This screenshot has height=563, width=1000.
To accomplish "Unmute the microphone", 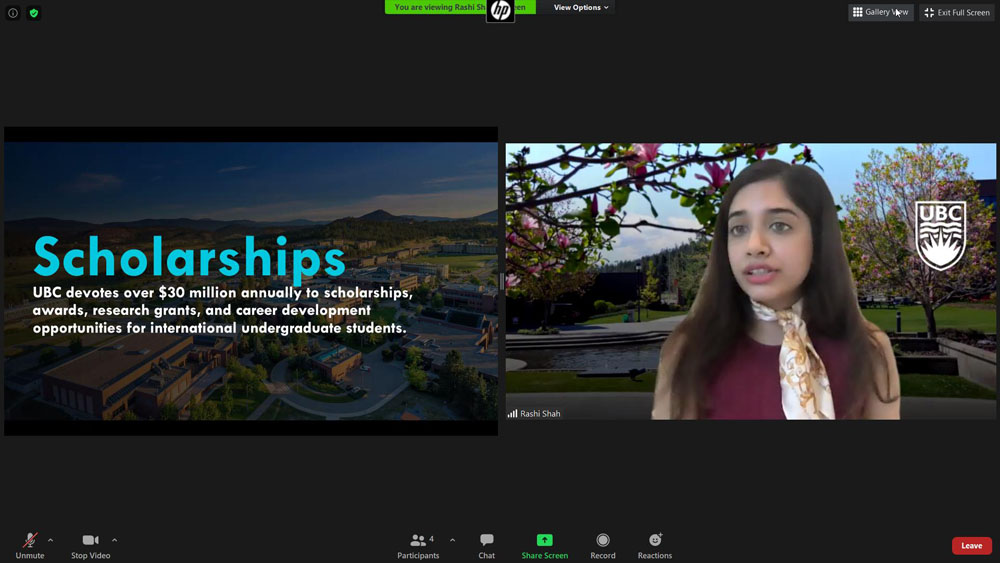I will [30, 546].
